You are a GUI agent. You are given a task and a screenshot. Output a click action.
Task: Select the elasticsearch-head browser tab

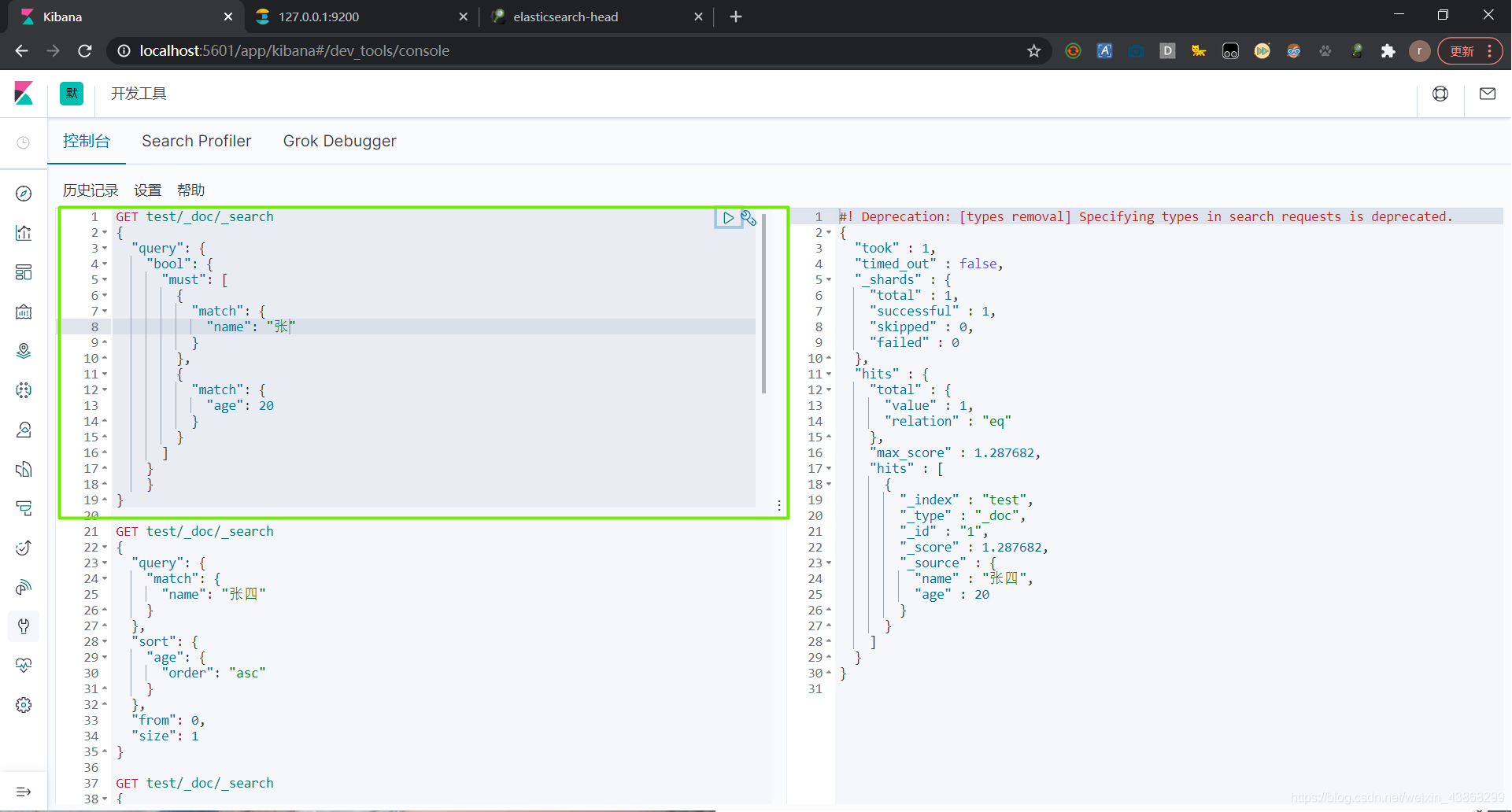[x=595, y=17]
